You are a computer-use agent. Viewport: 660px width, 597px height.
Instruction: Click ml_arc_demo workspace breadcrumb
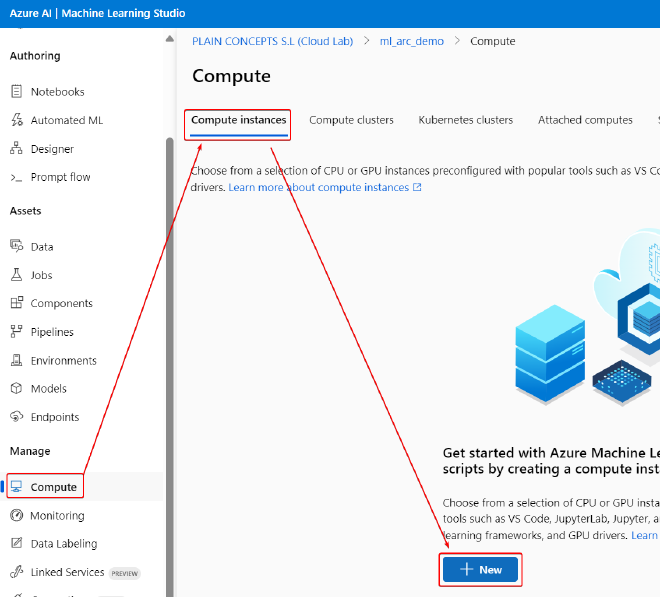coord(412,41)
